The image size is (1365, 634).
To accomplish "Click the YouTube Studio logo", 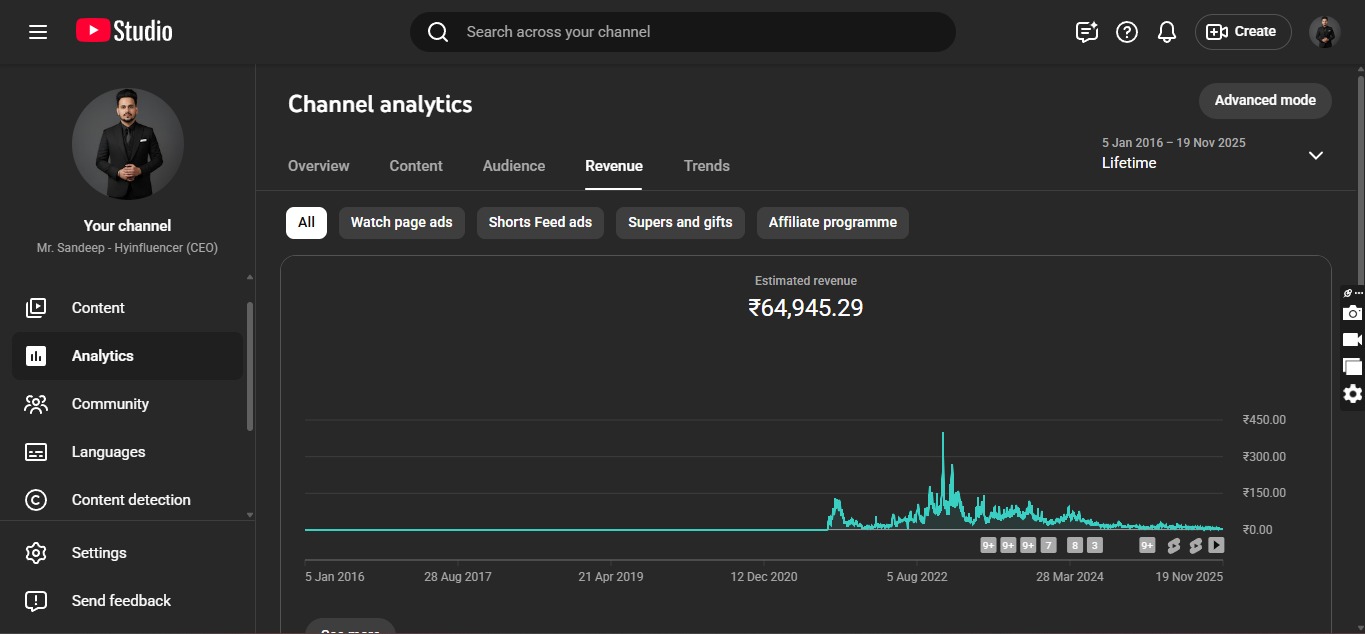I will (124, 32).
